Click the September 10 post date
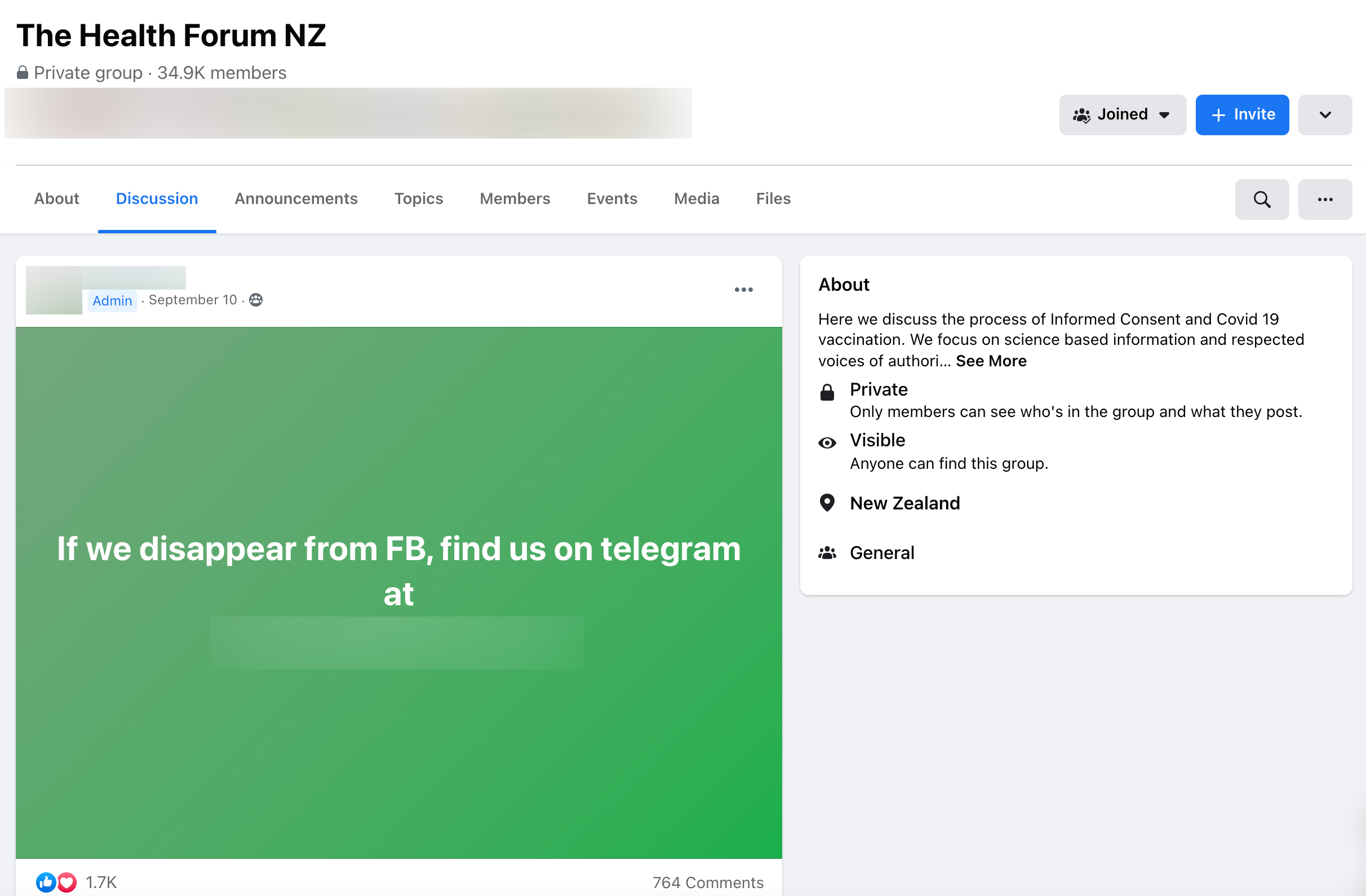The image size is (1366, 896). coord(192,300)
